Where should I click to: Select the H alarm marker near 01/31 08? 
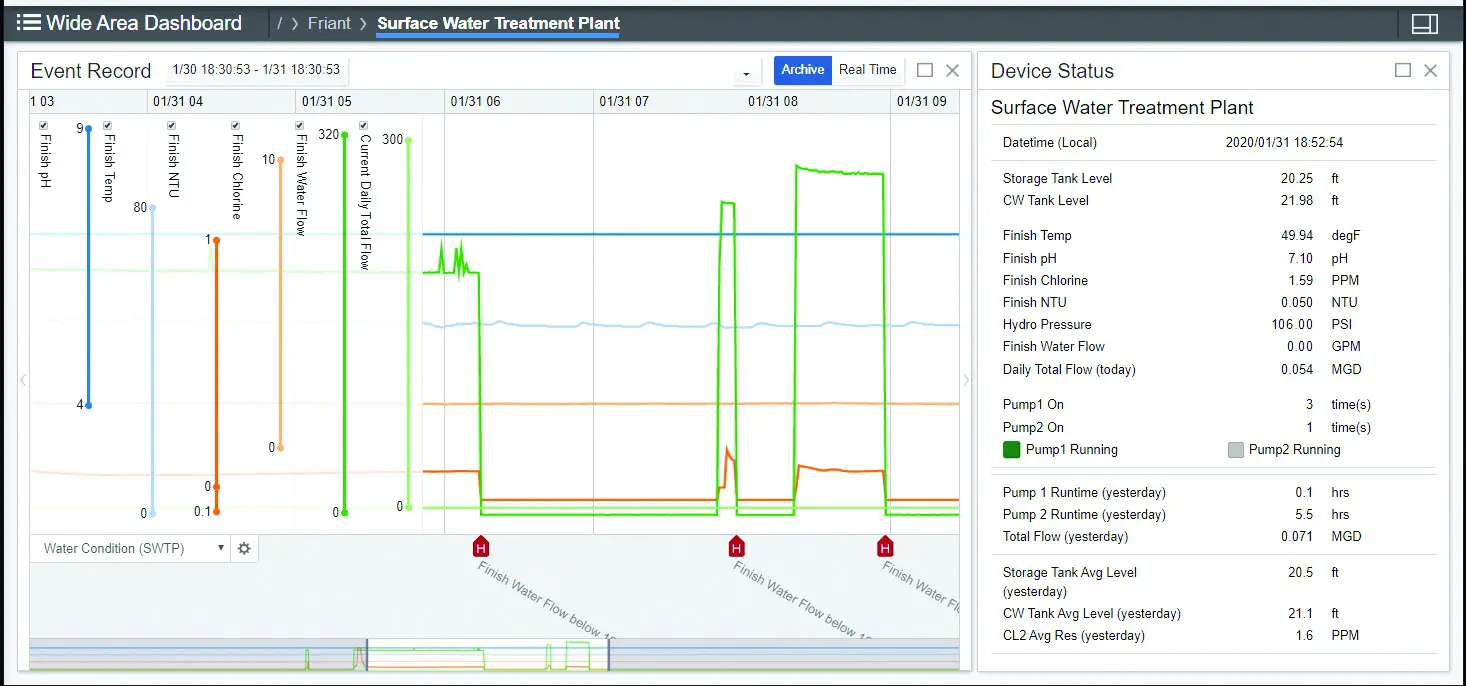[736, 546]
